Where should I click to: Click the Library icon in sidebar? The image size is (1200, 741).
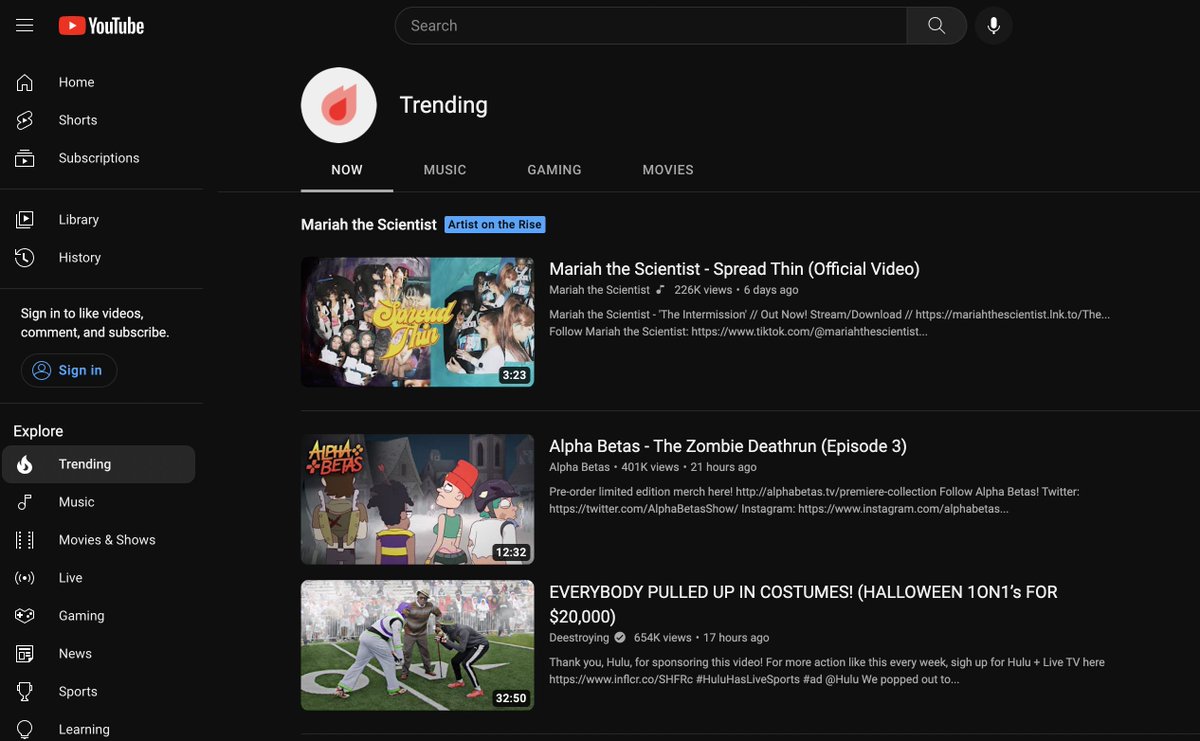point(25,220)
